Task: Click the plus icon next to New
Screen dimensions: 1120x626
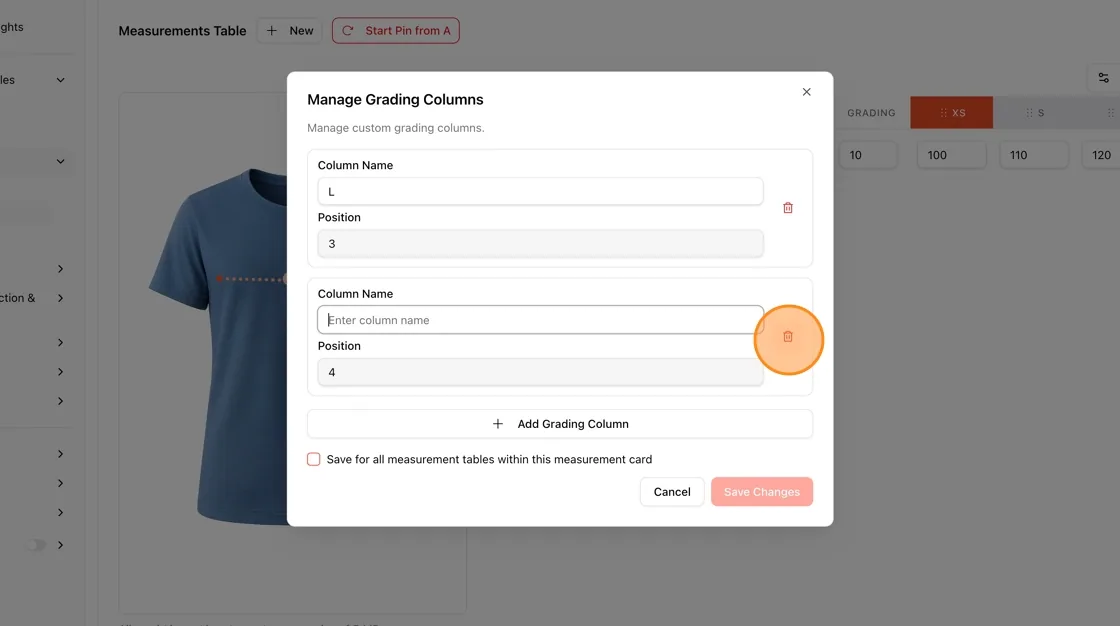Action: click(x=271, y=31)
